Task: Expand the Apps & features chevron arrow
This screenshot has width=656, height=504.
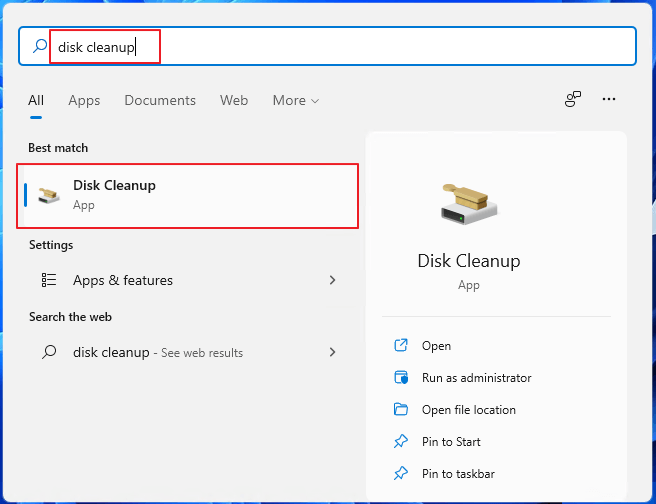Action: (332, 281)
